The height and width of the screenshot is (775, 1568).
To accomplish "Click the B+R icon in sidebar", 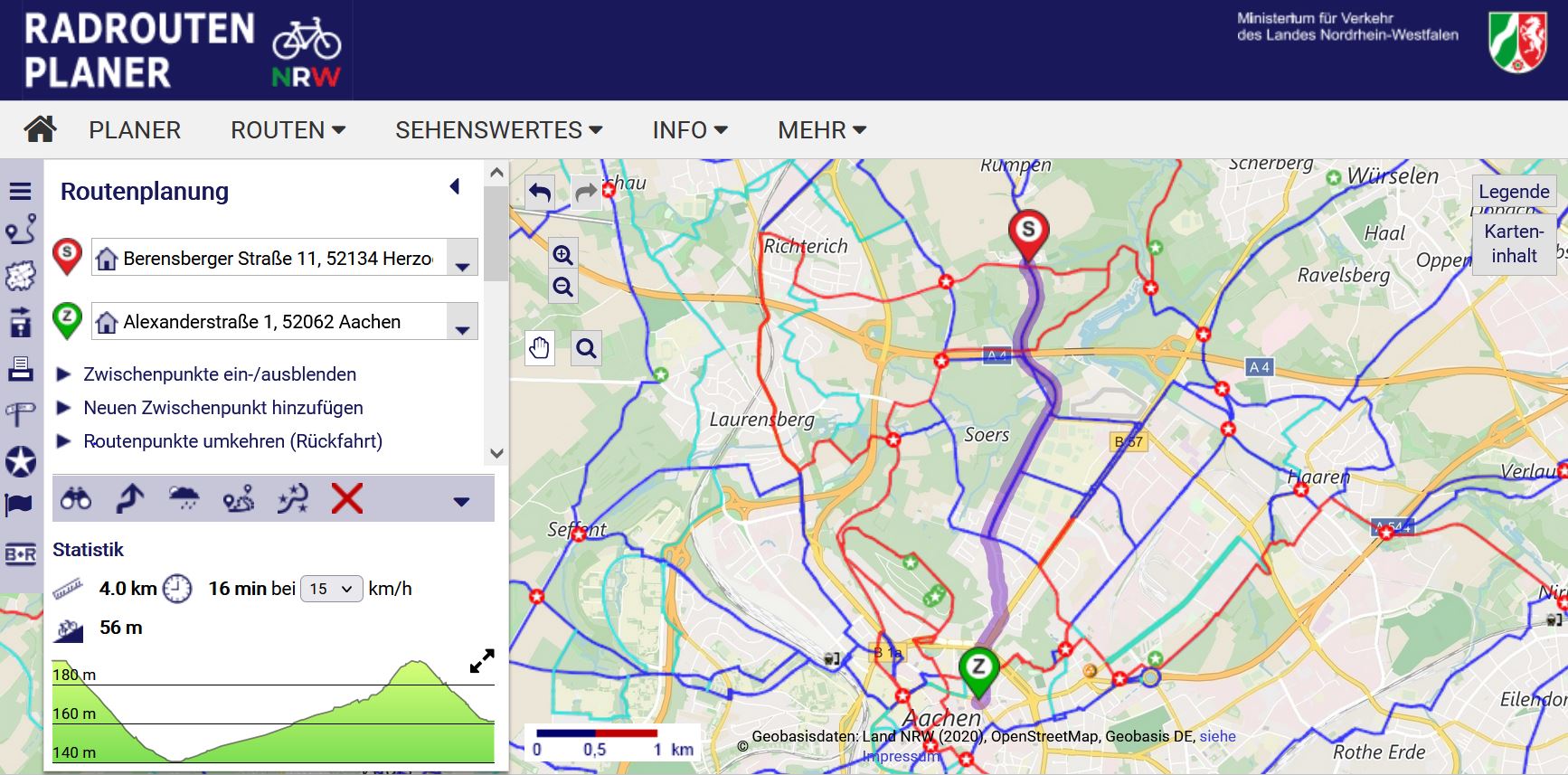I will (20, 554).
